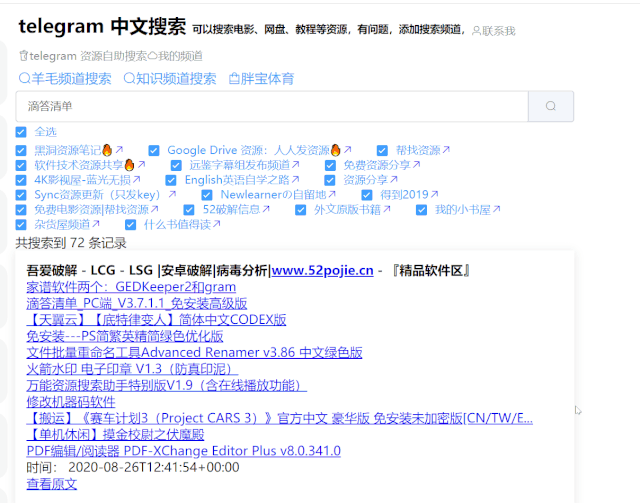640x503 pixels.
Task: Click the 联系我 contact link
Action: [493, 31]
